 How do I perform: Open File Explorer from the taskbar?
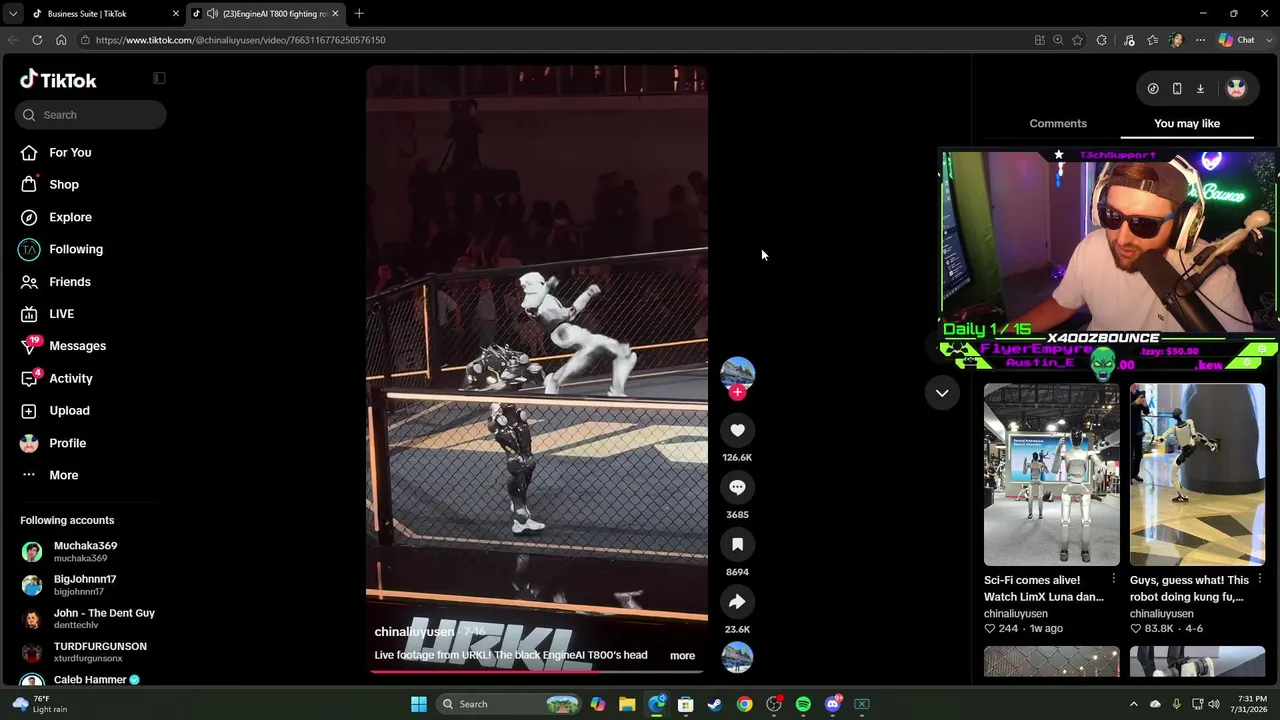click(627, 704)
